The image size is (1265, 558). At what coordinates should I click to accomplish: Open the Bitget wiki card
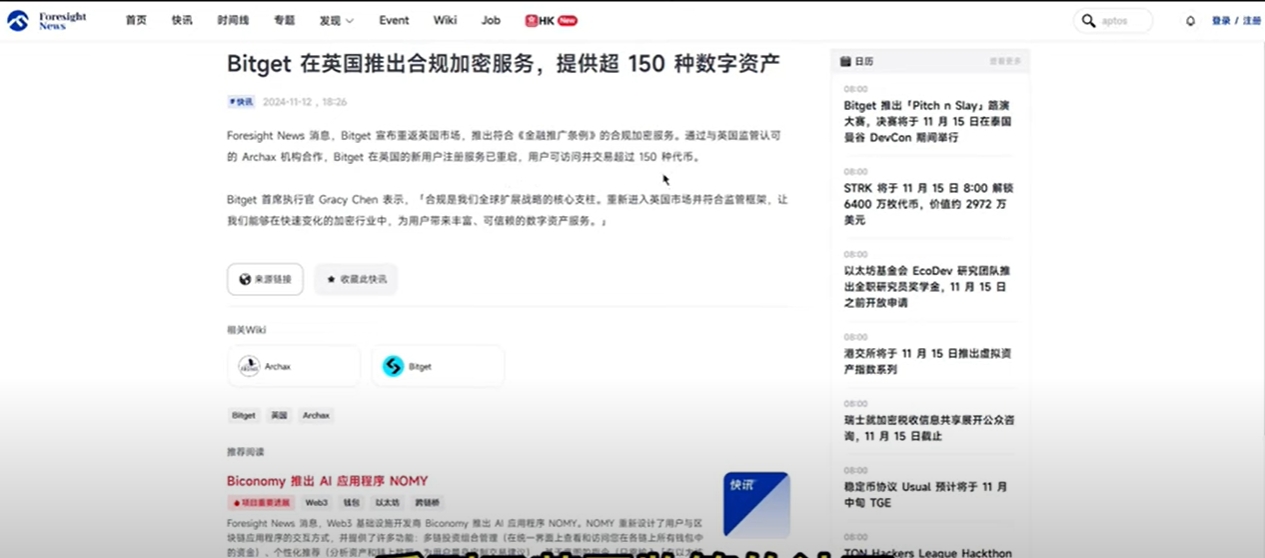(438, 366)
